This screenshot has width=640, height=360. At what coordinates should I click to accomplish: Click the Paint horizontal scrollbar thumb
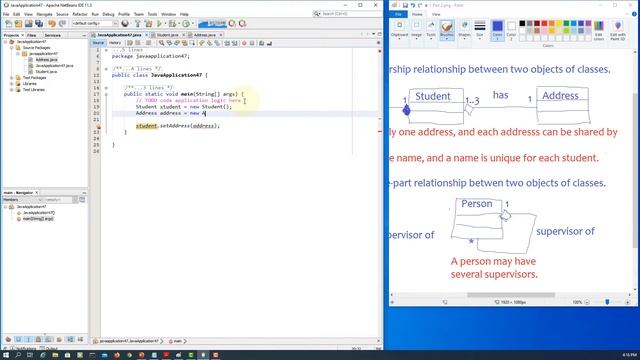click(511, 295)
